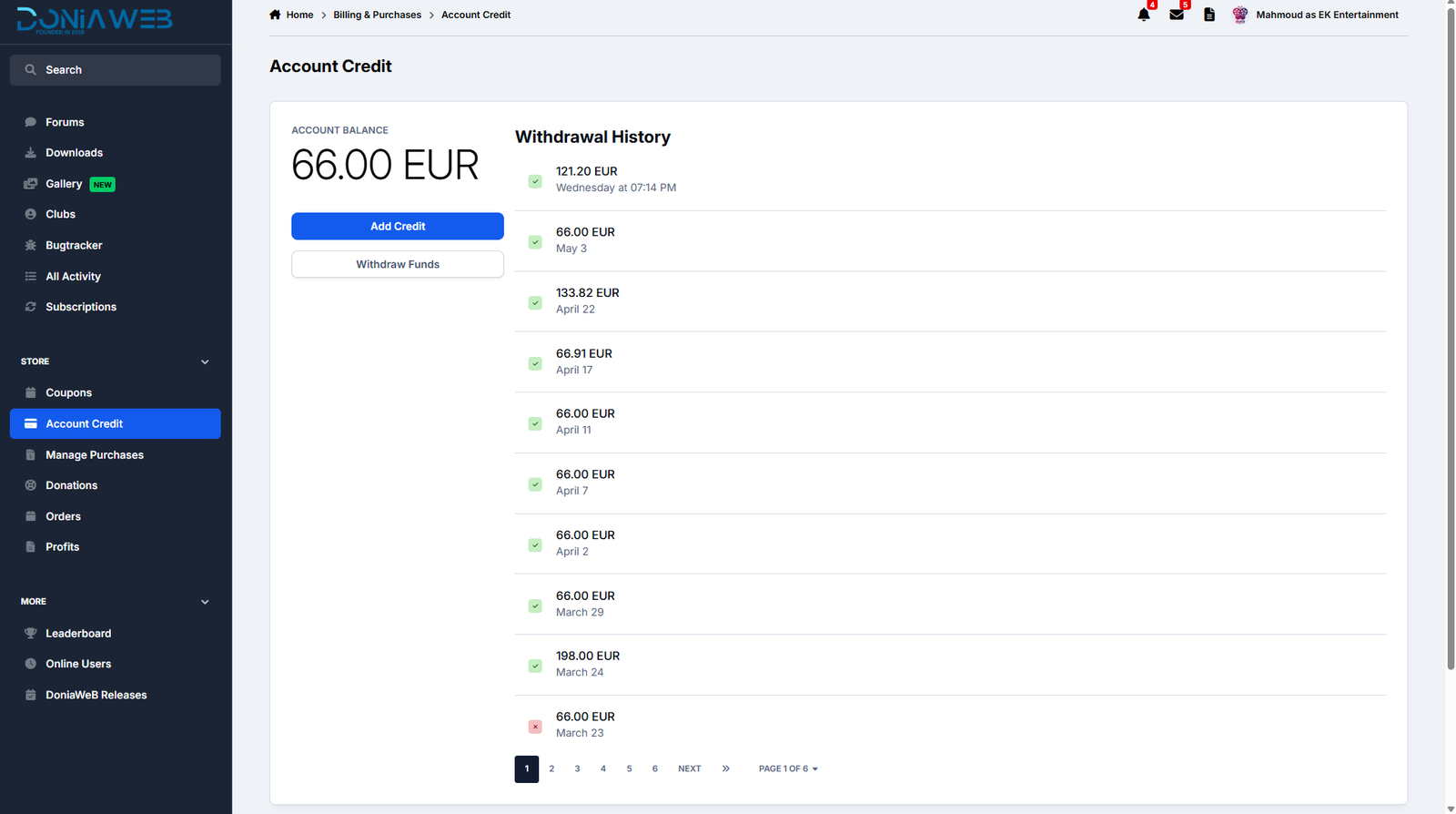Collapse the MORE sidebar section

205,602
